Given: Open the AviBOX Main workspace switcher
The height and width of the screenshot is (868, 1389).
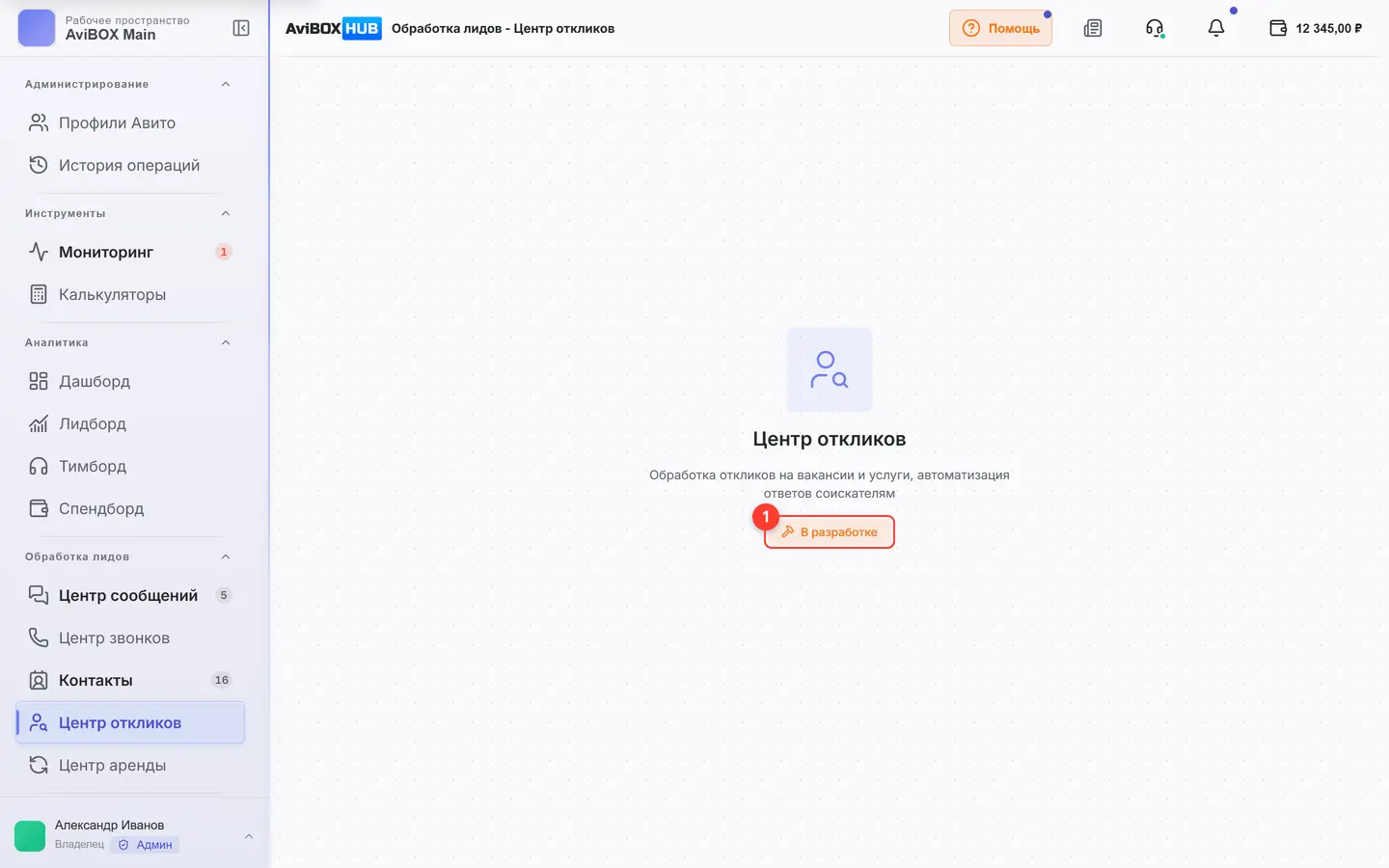Looking at the screenshot, I should (103, 28).
